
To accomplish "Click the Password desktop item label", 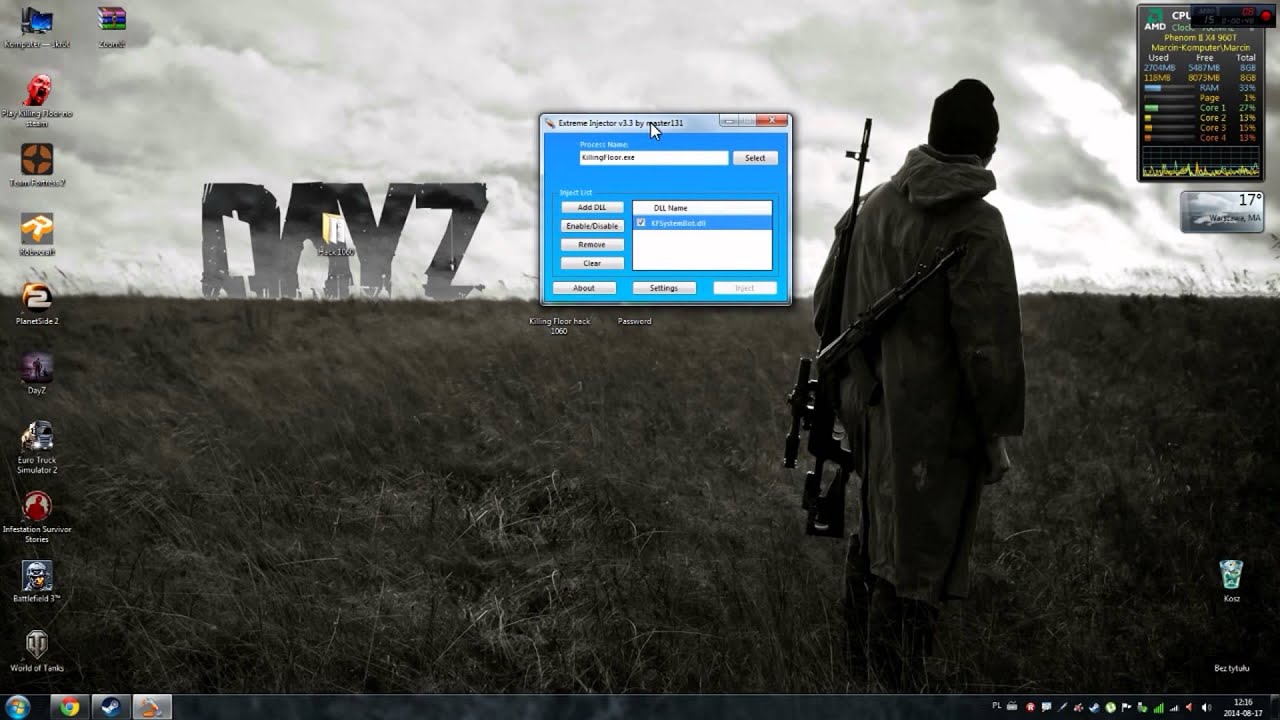I will pyautogui.click(x=634, y=321).
